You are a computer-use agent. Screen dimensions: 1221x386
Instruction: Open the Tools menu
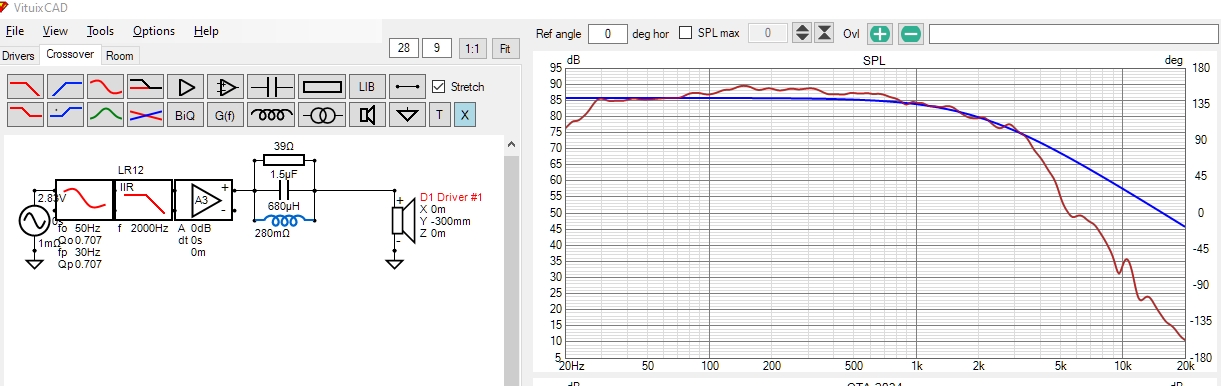pyautogui.click(x=101, y=31)
